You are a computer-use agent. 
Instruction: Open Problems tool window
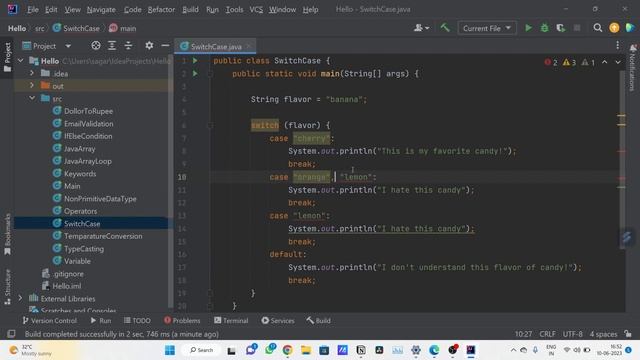[182, 321]
